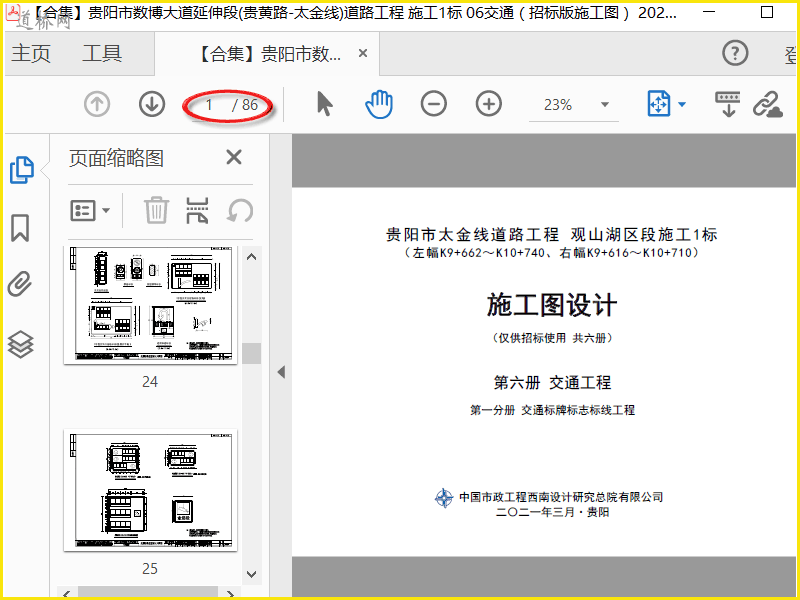Choose the selection arrow tool
This screenshot has height=600, width=800.
tap(324, 104)
